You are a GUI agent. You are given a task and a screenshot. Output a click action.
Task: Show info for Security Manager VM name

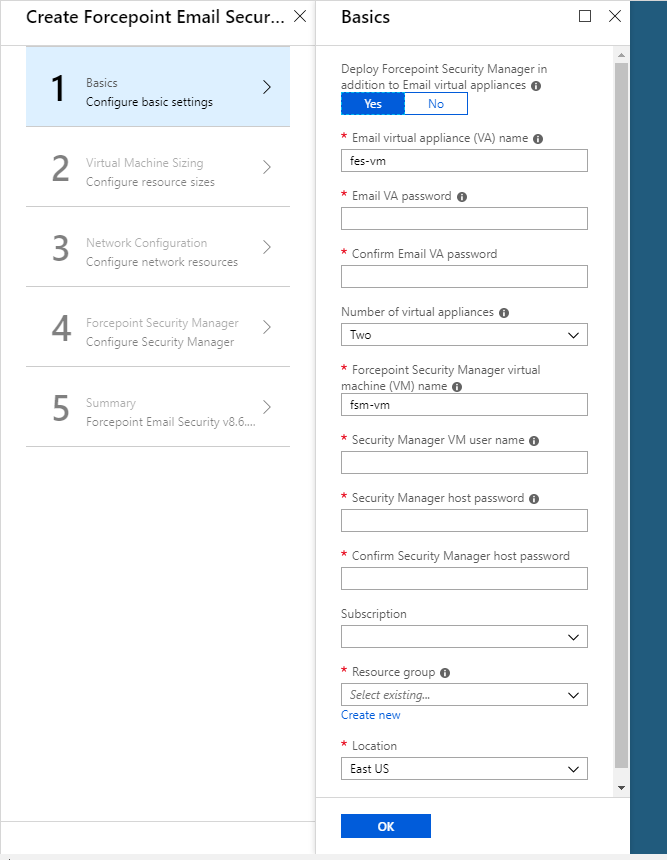[x=457, y=387]
